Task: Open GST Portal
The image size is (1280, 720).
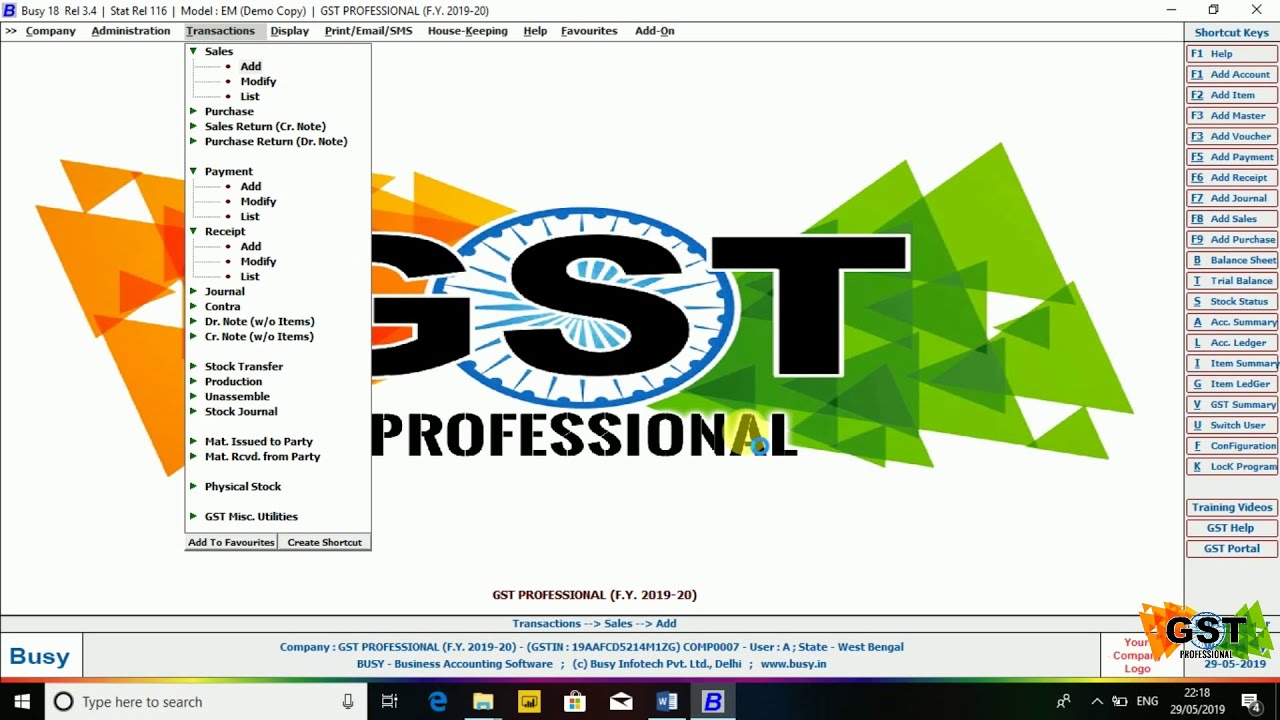Action: (1231, 549)
